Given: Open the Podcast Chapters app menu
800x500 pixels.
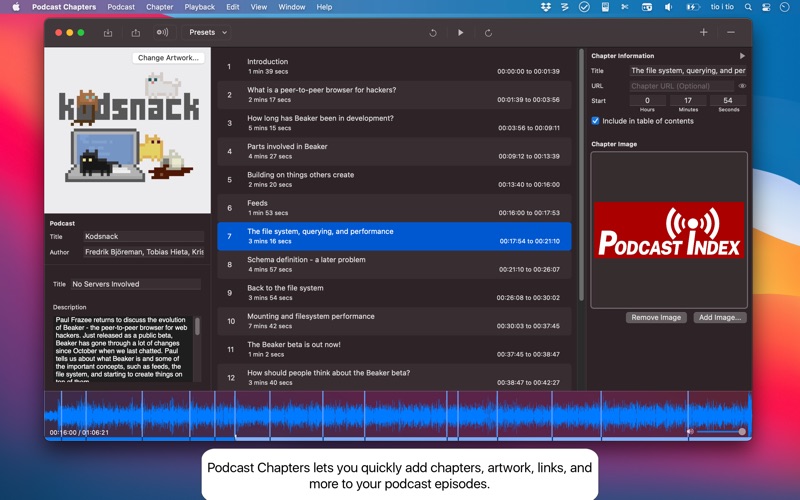Looking at the screenshot, I should pos(64,7).
